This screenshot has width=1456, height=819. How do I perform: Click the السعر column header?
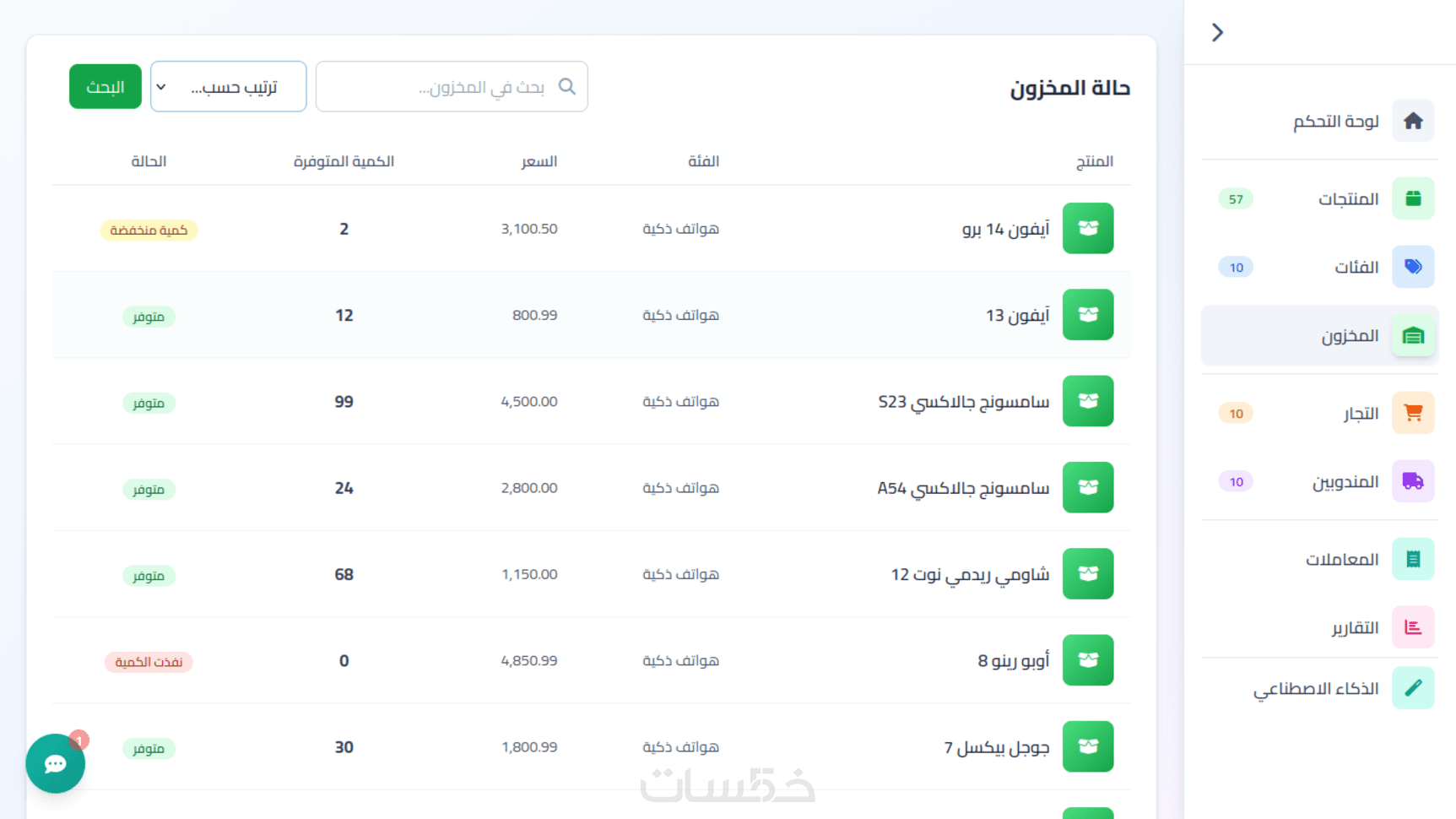pos(539,161)
